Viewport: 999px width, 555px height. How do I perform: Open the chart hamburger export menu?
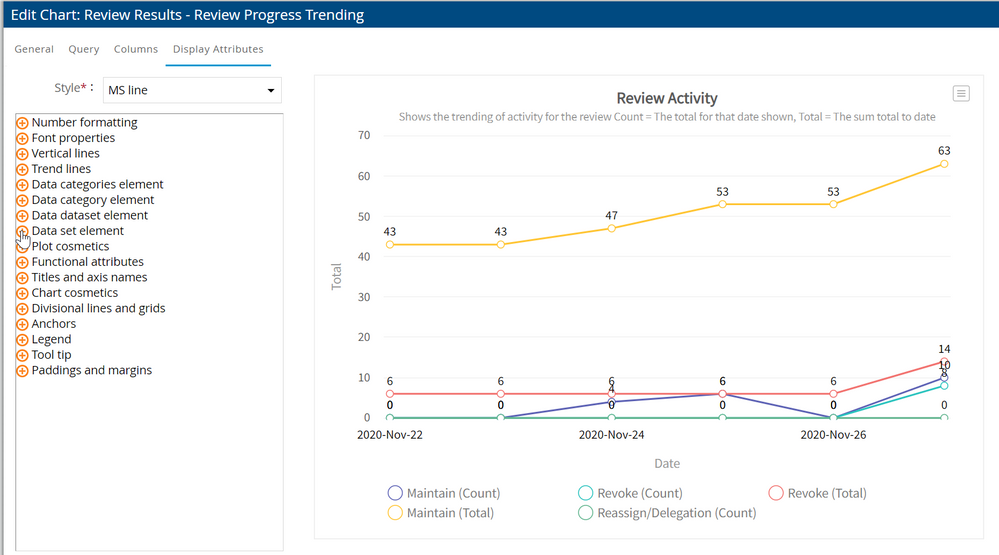pyautogui.click(x=961, y=93)
